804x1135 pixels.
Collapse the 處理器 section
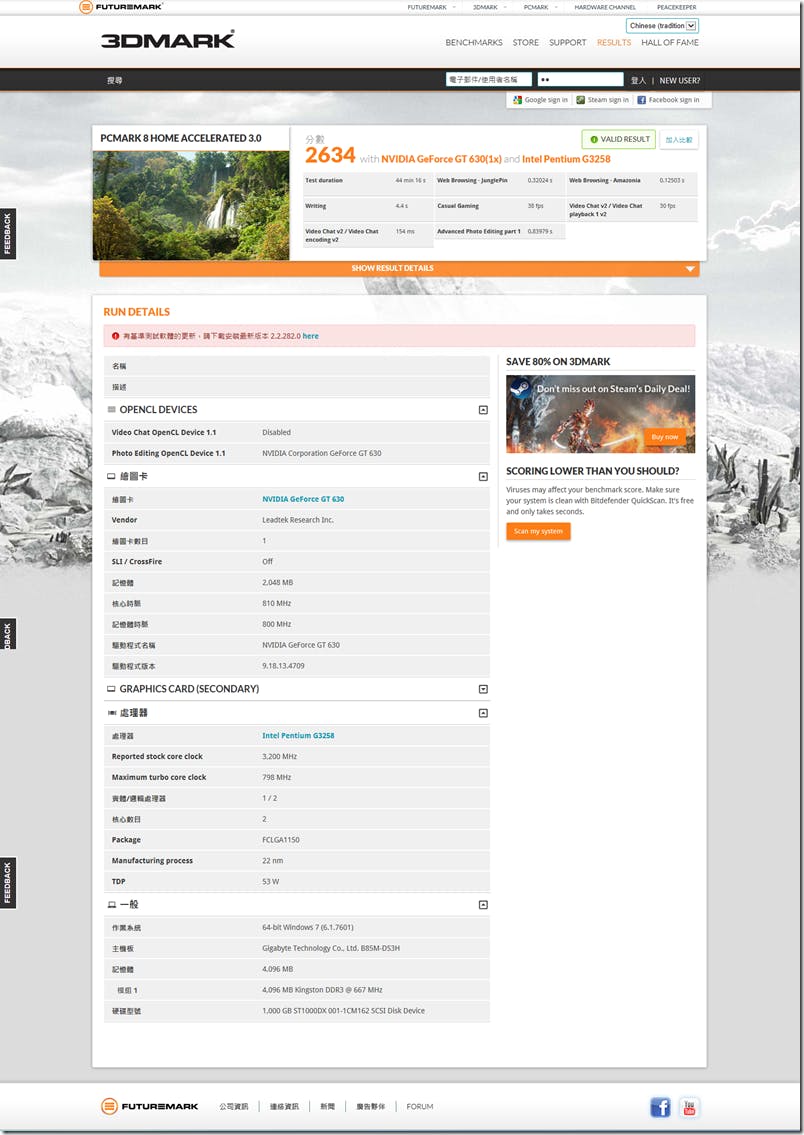483,713
